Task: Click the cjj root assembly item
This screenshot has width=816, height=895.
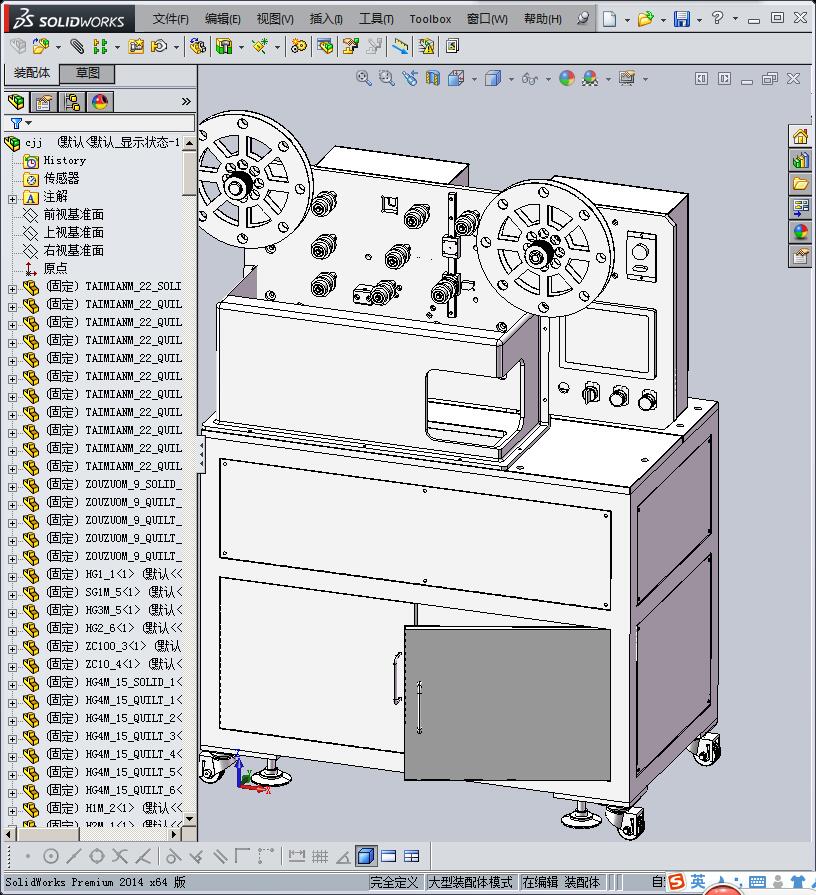Action: [x=34, y=143]
